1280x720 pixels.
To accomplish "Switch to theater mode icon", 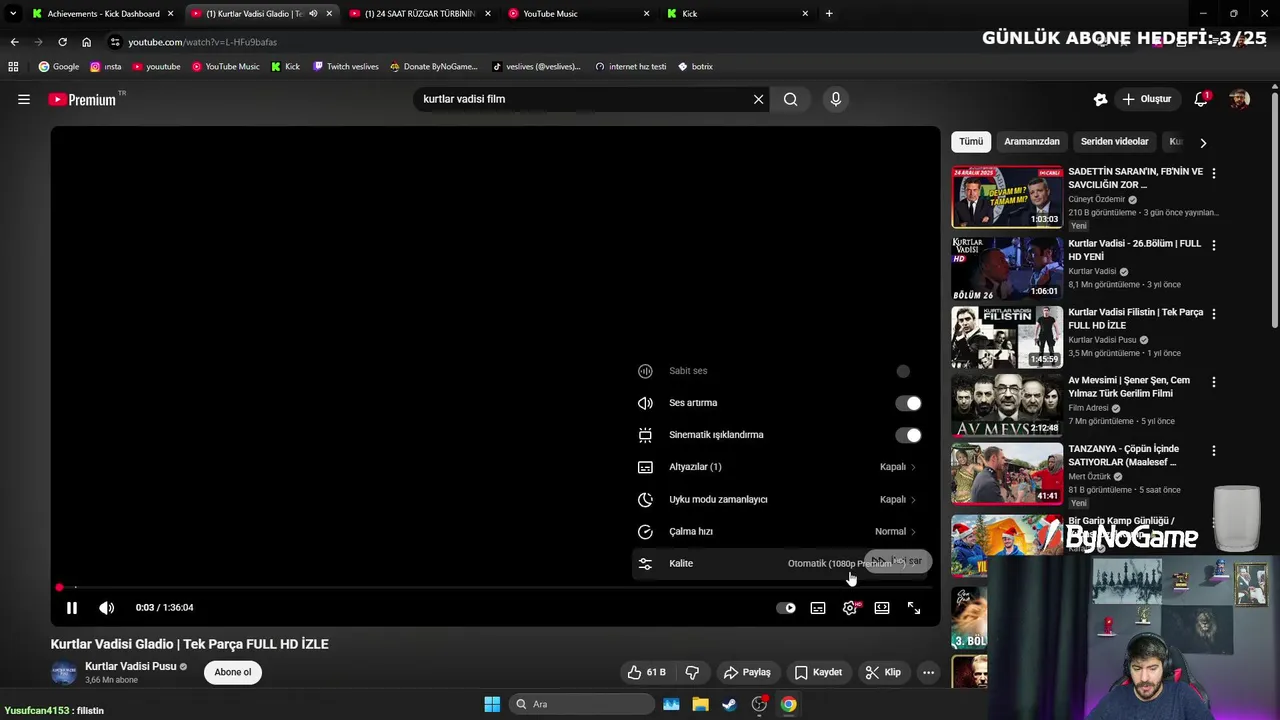I will (882, 608).
